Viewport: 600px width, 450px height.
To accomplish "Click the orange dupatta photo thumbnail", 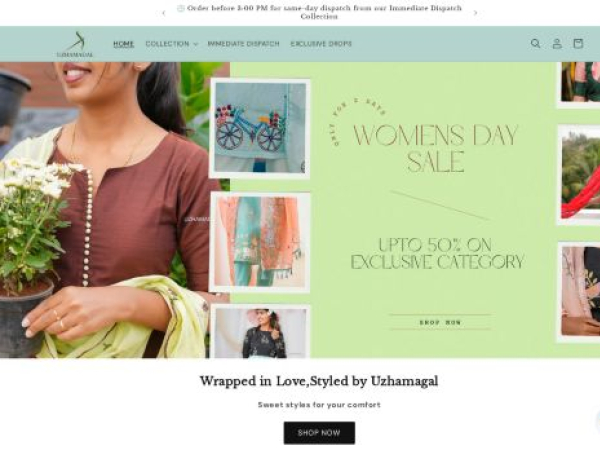I will (x=260, y=242).
